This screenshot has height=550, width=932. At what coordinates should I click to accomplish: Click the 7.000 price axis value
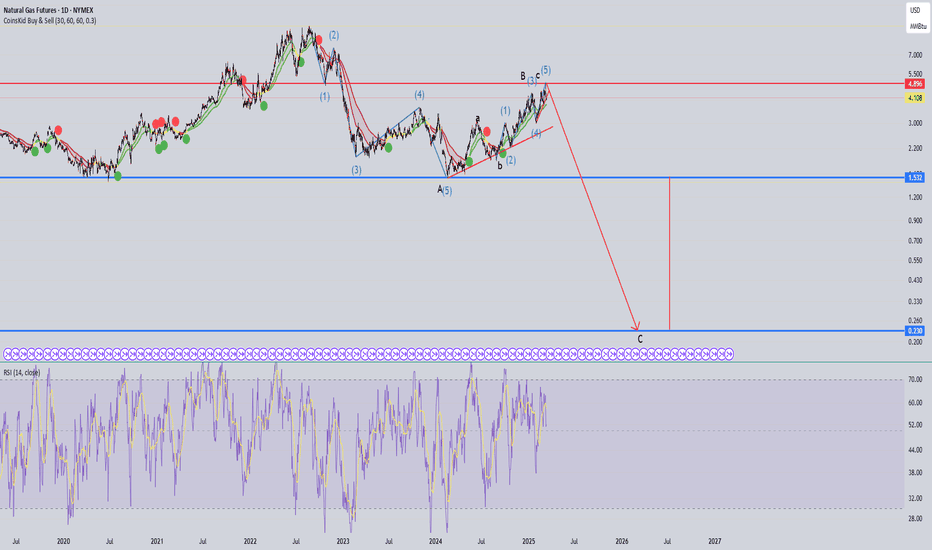coord(915,55)
